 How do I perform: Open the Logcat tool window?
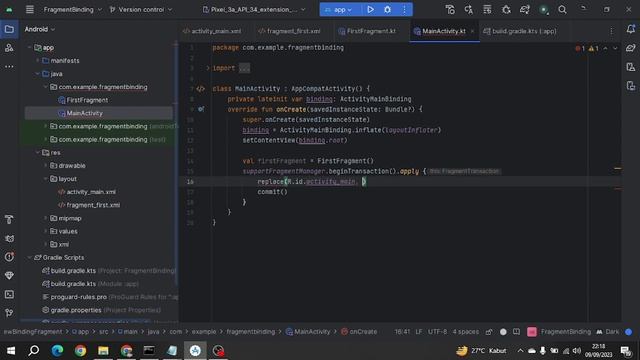point(9,238)
